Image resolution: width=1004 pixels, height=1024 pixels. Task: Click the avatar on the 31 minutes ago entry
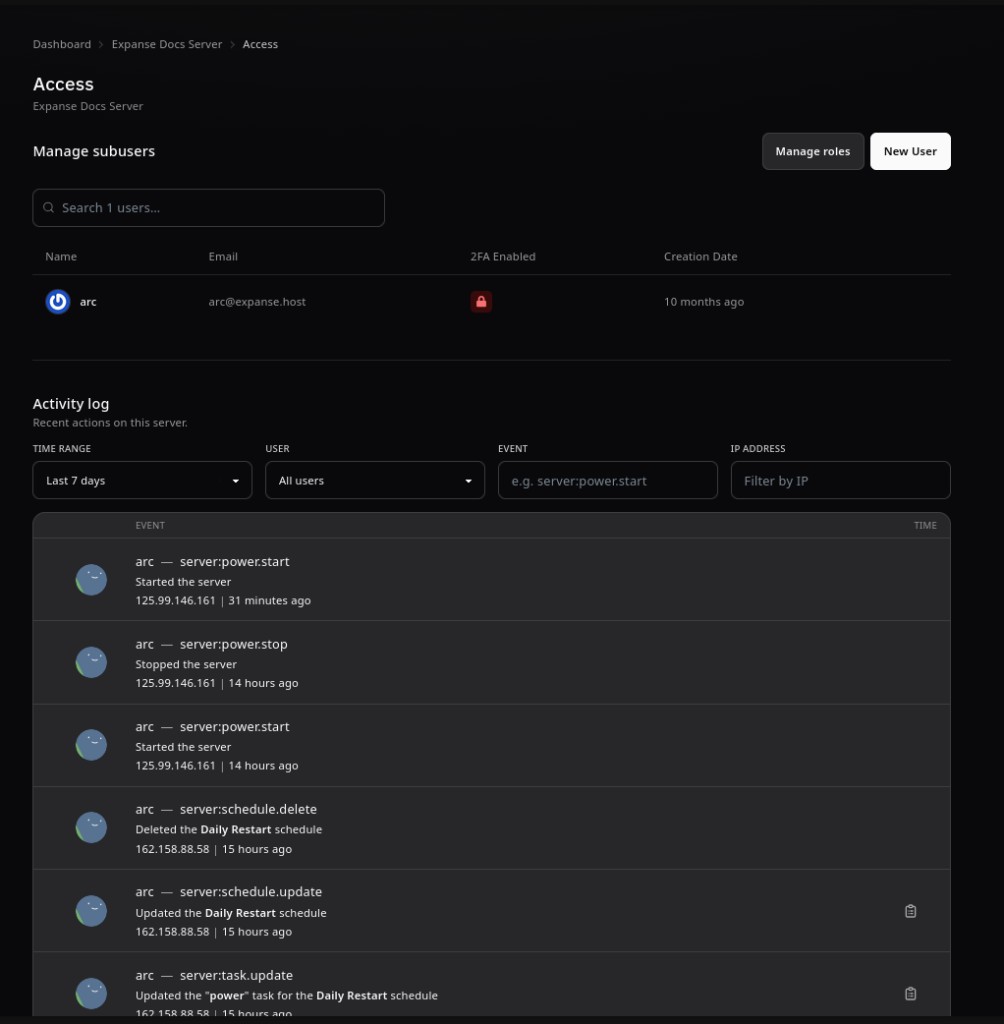[91, 580]
